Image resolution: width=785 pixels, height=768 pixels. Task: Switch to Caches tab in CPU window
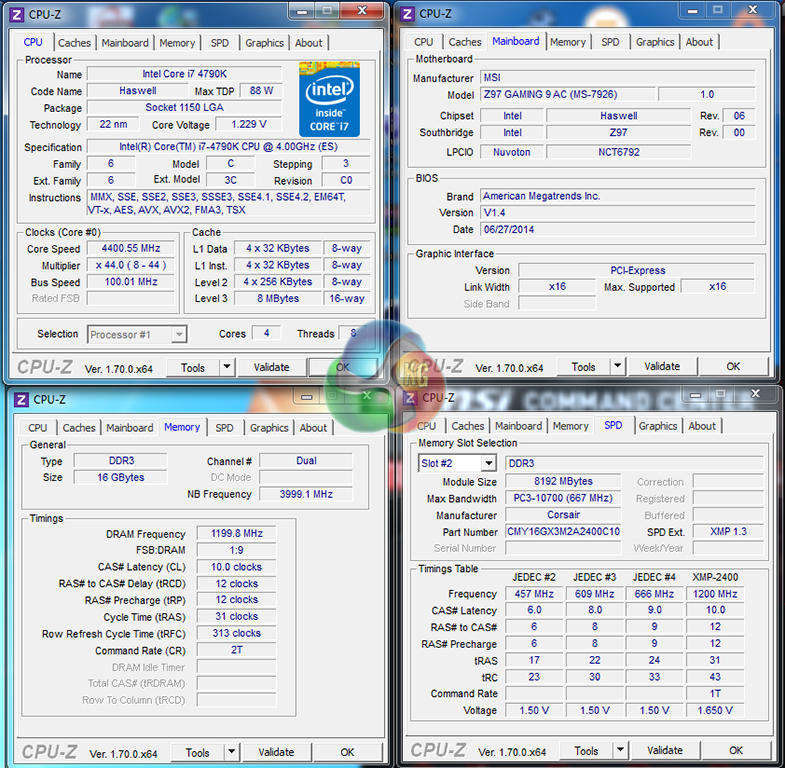tap(74, 43)
